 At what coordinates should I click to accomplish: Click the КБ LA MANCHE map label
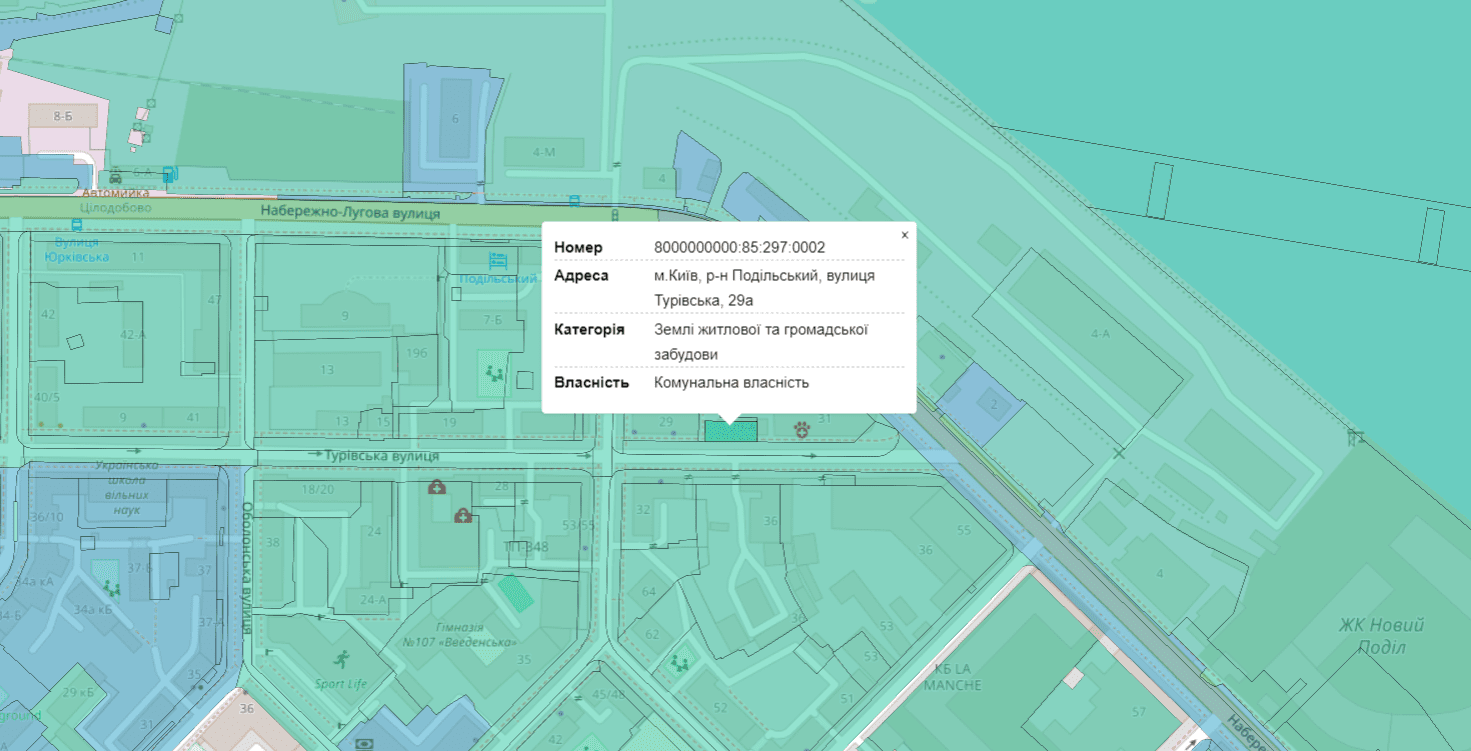[x=952, y=677]
